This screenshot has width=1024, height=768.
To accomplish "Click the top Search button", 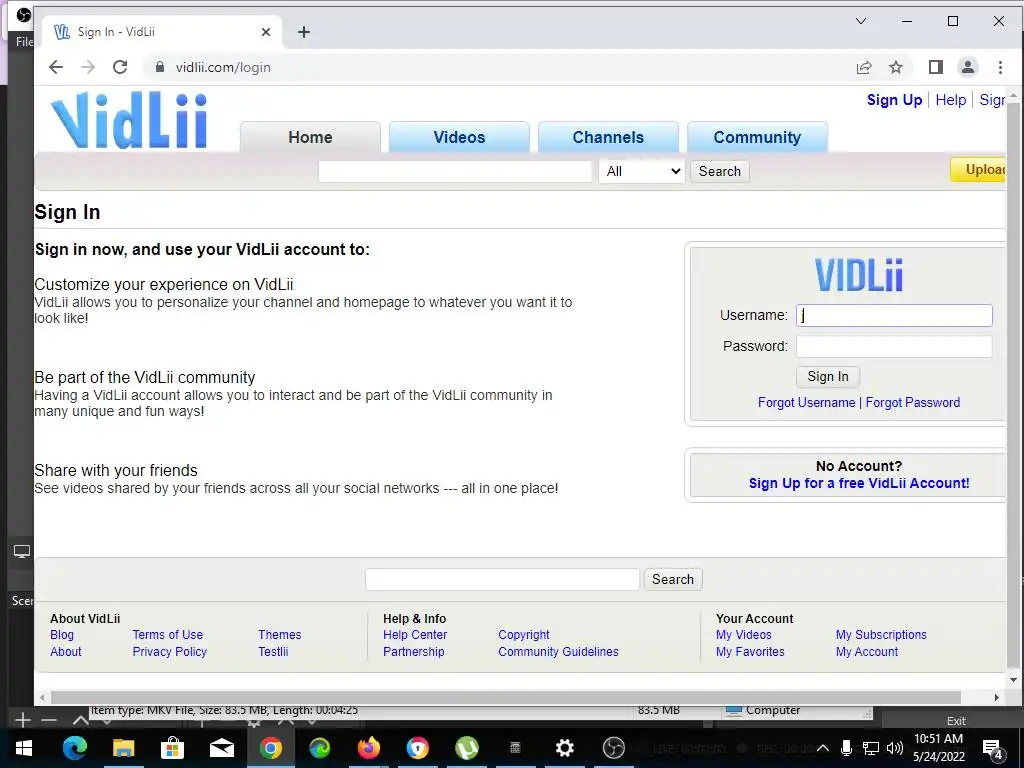I will point(720,171).
